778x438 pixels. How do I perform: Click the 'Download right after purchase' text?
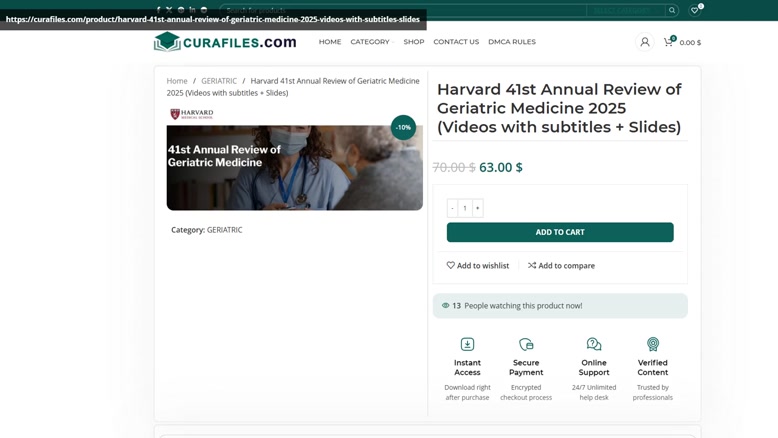tap(467, 392)
